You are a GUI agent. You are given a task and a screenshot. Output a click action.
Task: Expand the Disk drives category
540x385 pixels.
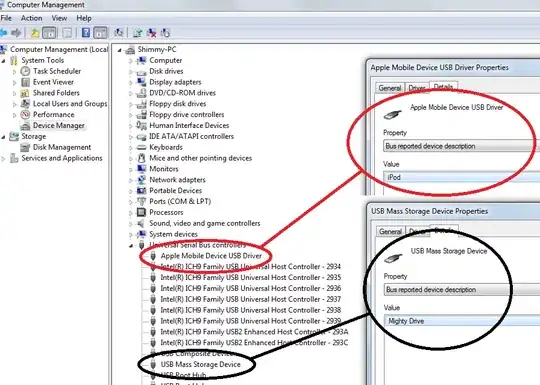tap(131, 72)
